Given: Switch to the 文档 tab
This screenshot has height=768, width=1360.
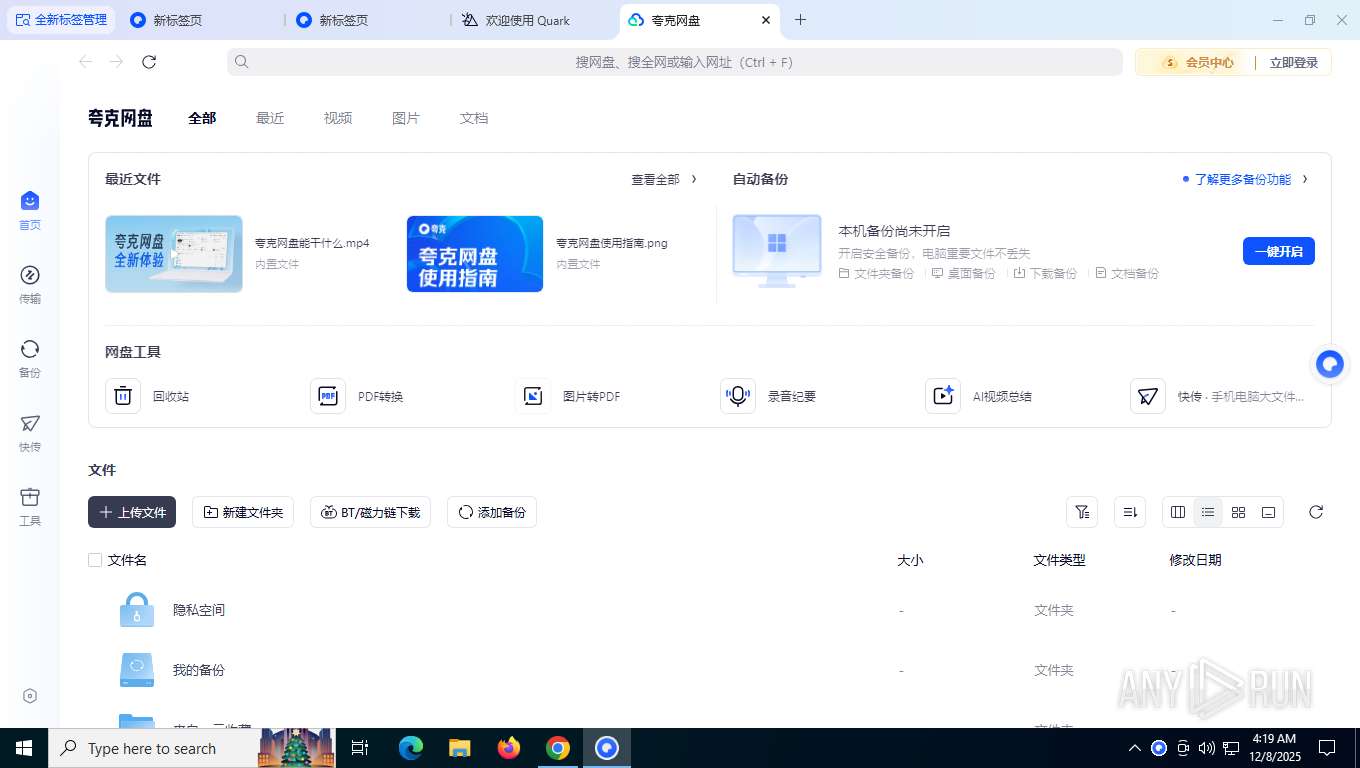Looking at the screenshot, I should point(474,118).
